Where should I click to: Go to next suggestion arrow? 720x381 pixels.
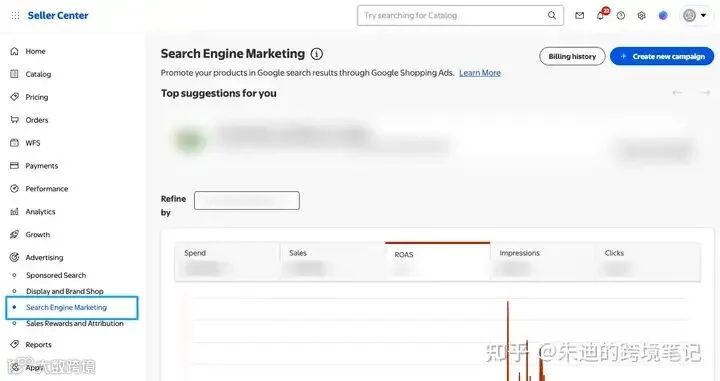click(705, 93)
